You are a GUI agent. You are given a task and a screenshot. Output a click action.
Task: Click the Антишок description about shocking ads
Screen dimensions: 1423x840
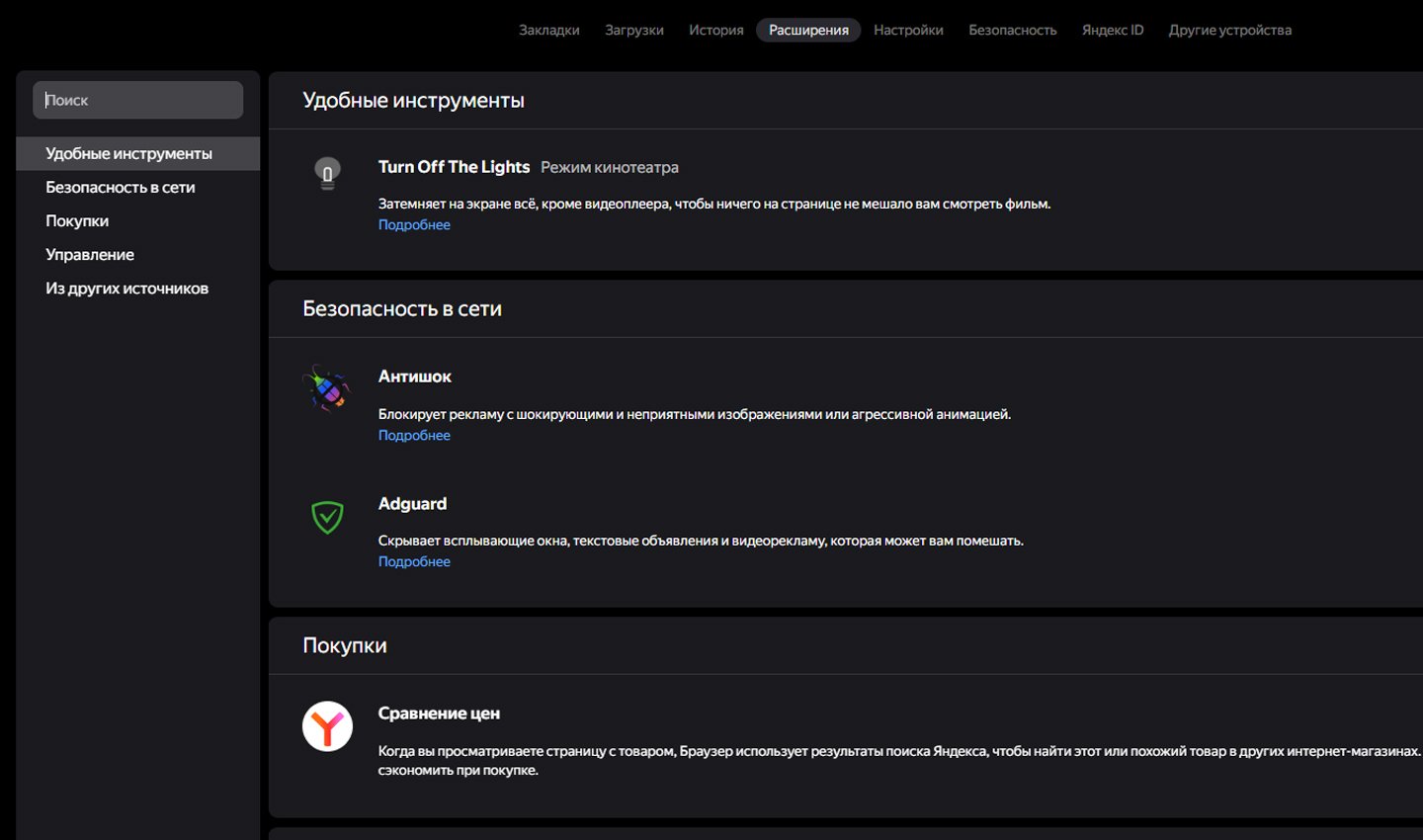(x=695, y=414)
